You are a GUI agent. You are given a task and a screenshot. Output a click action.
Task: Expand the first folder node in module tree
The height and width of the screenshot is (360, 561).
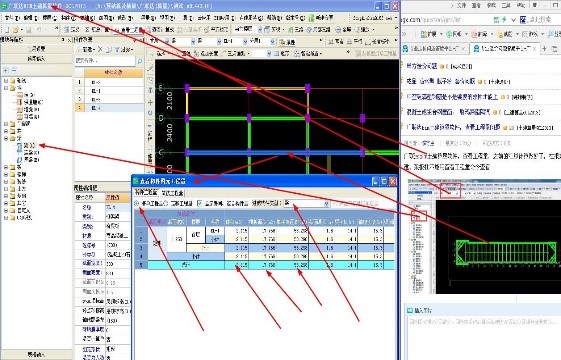coord(6,81)
